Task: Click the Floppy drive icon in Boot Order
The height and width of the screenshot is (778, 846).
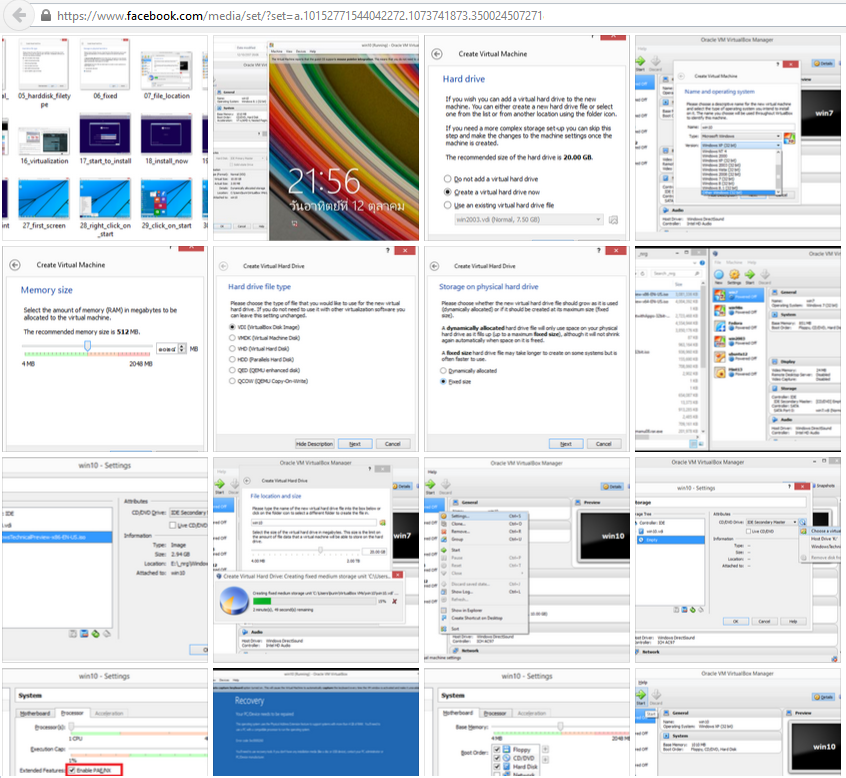Action: [507, 749]
